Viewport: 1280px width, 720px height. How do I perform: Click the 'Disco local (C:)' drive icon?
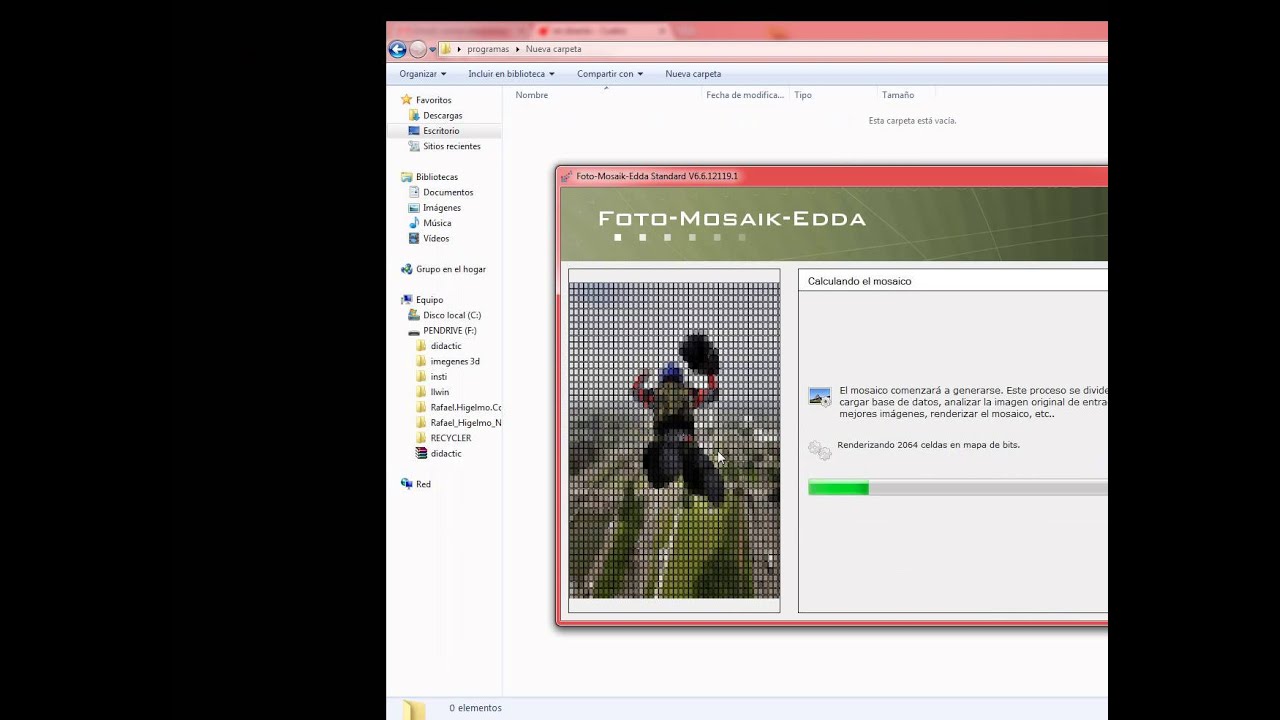pos(414,315)
